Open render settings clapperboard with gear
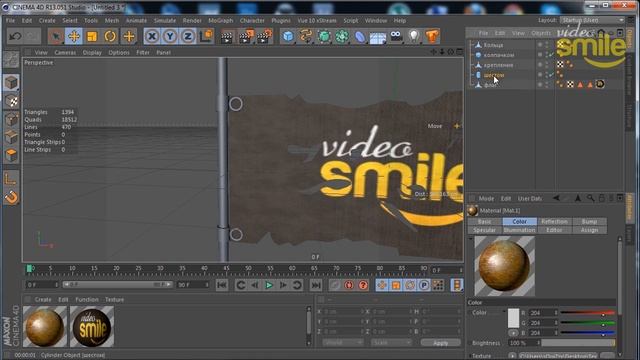640x360 pixels. tap(264, 37)
